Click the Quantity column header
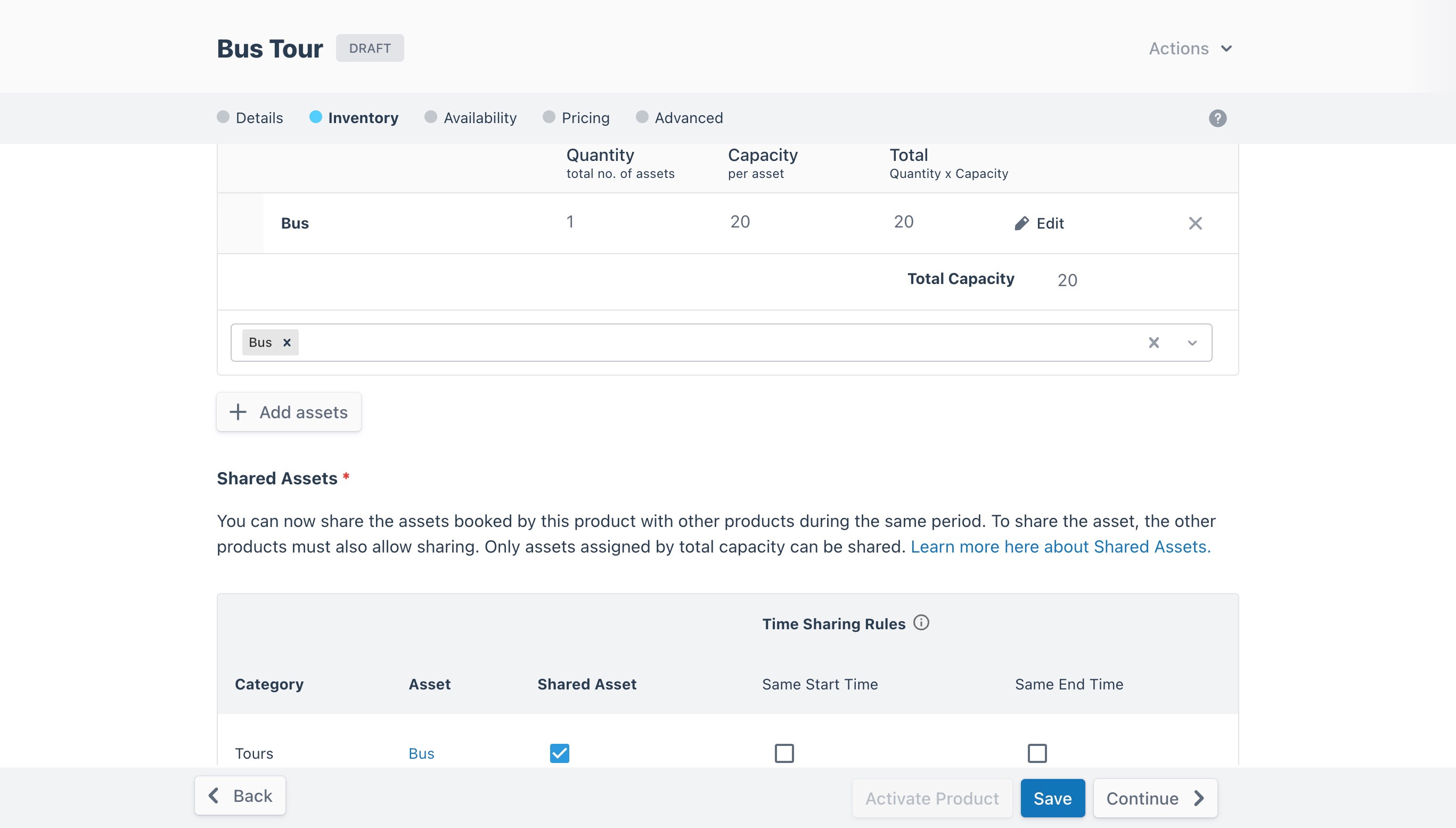This screenshot has width=1456, height=828. pos(600,155)
